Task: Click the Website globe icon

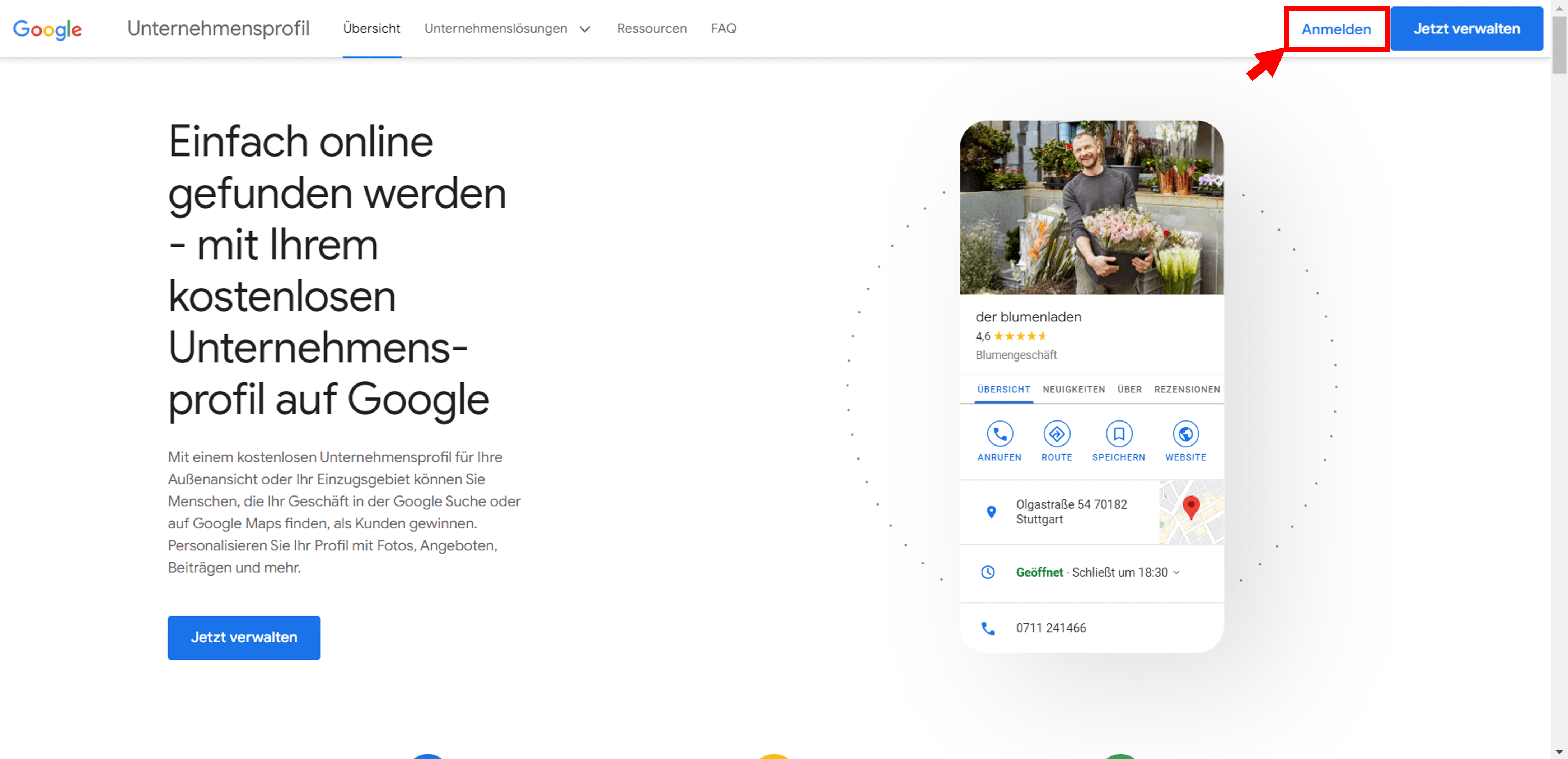Action: pyautogui.click(x=1185, y=434)
